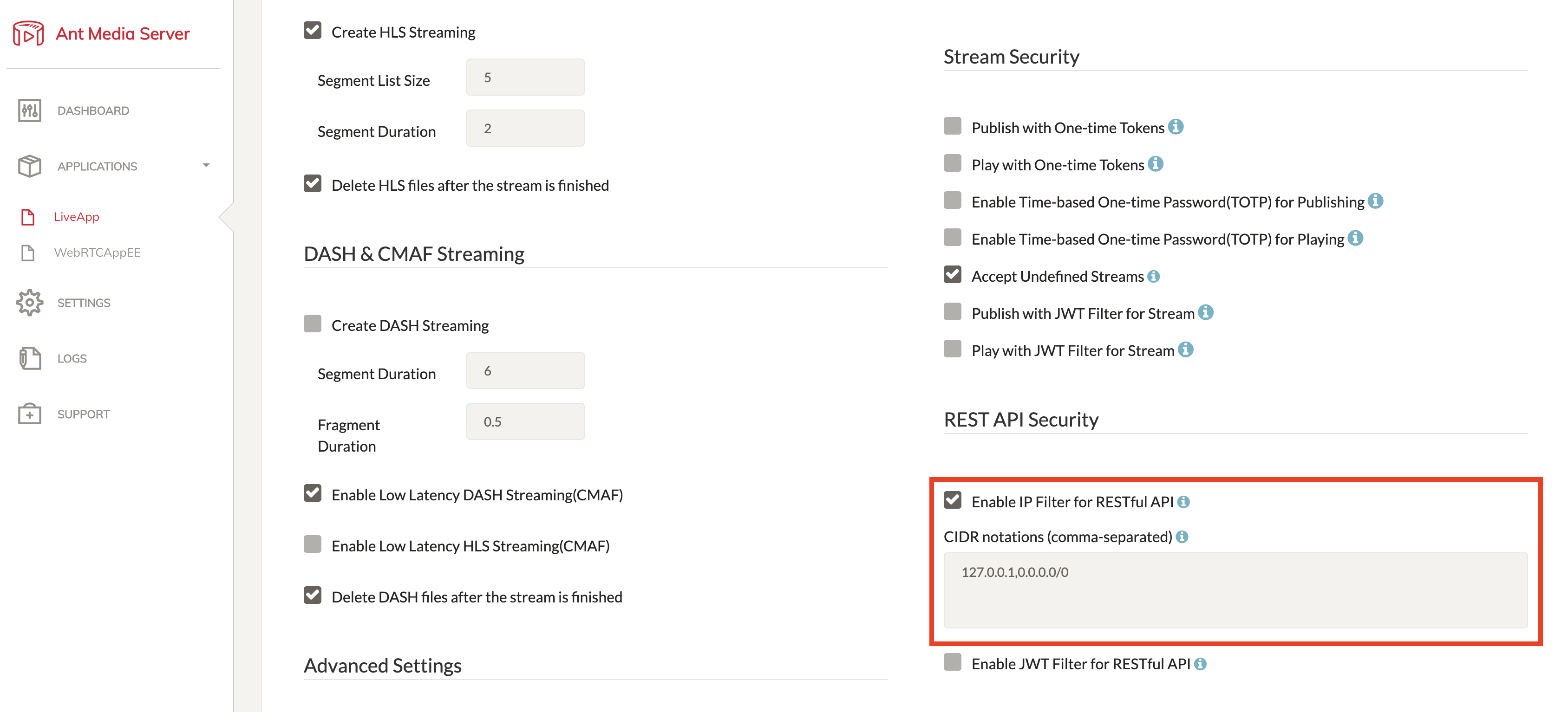1568x712 pixels.
Task: Open the LiveApp application item
Action: coord(76,217)
